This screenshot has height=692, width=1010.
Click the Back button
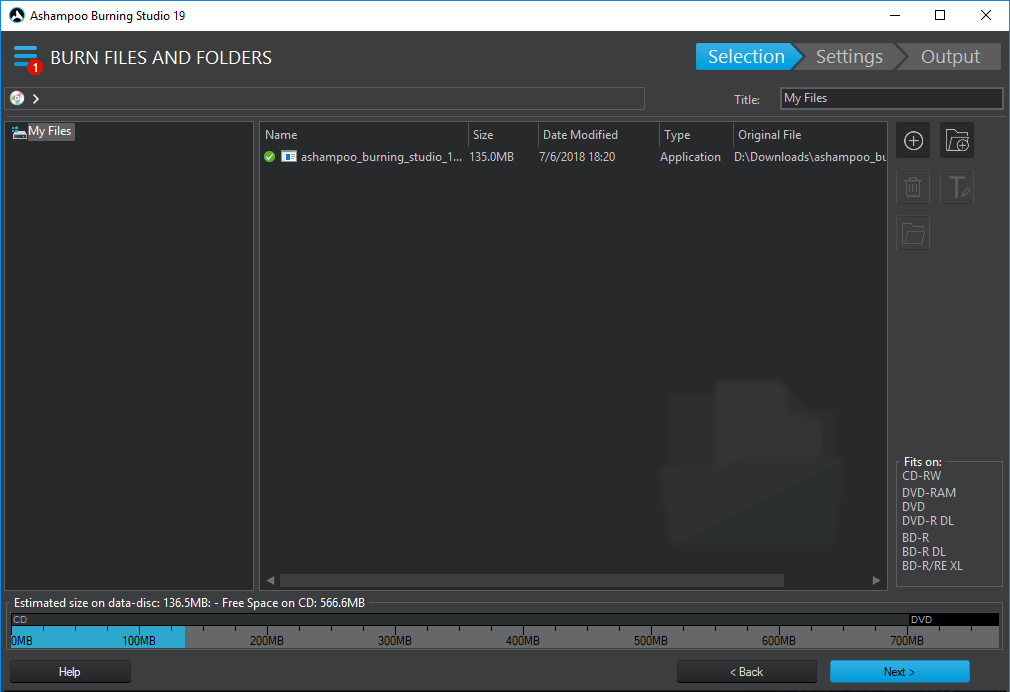(747, 671)
